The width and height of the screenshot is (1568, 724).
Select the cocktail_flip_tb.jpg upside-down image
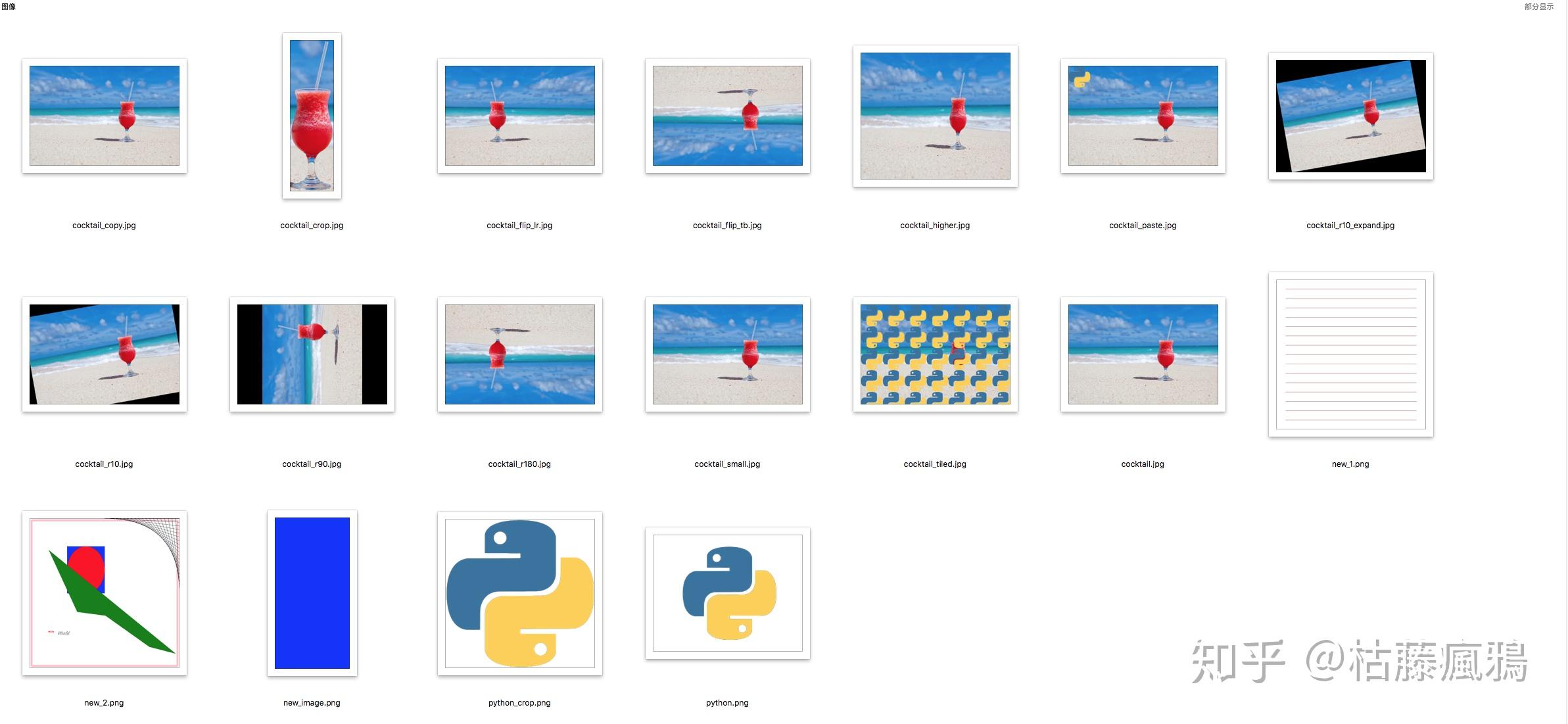(727, 116)
